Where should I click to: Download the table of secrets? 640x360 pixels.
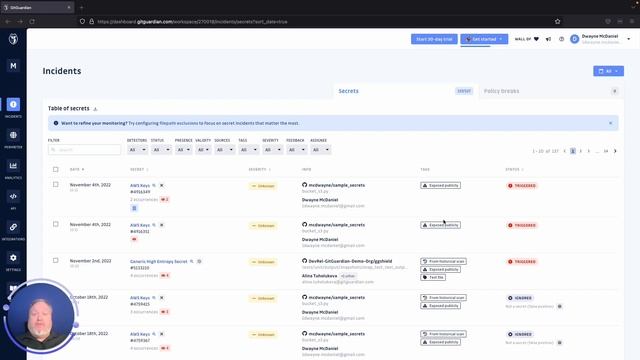point(95,109)
